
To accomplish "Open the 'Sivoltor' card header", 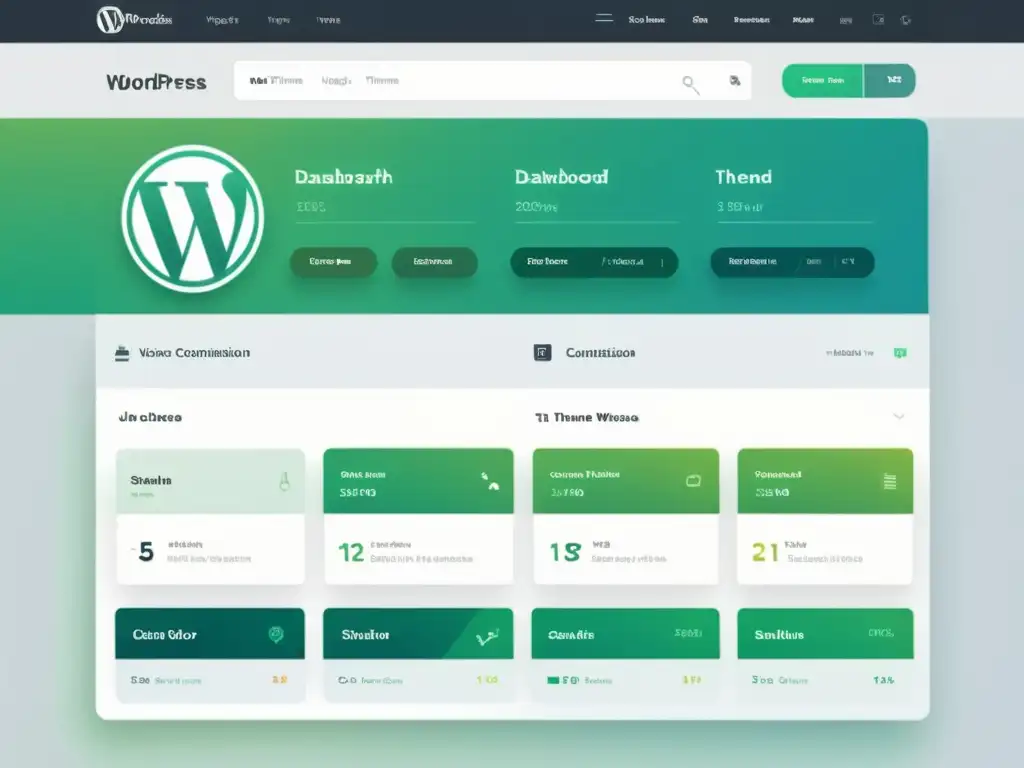I will [418, 633].
